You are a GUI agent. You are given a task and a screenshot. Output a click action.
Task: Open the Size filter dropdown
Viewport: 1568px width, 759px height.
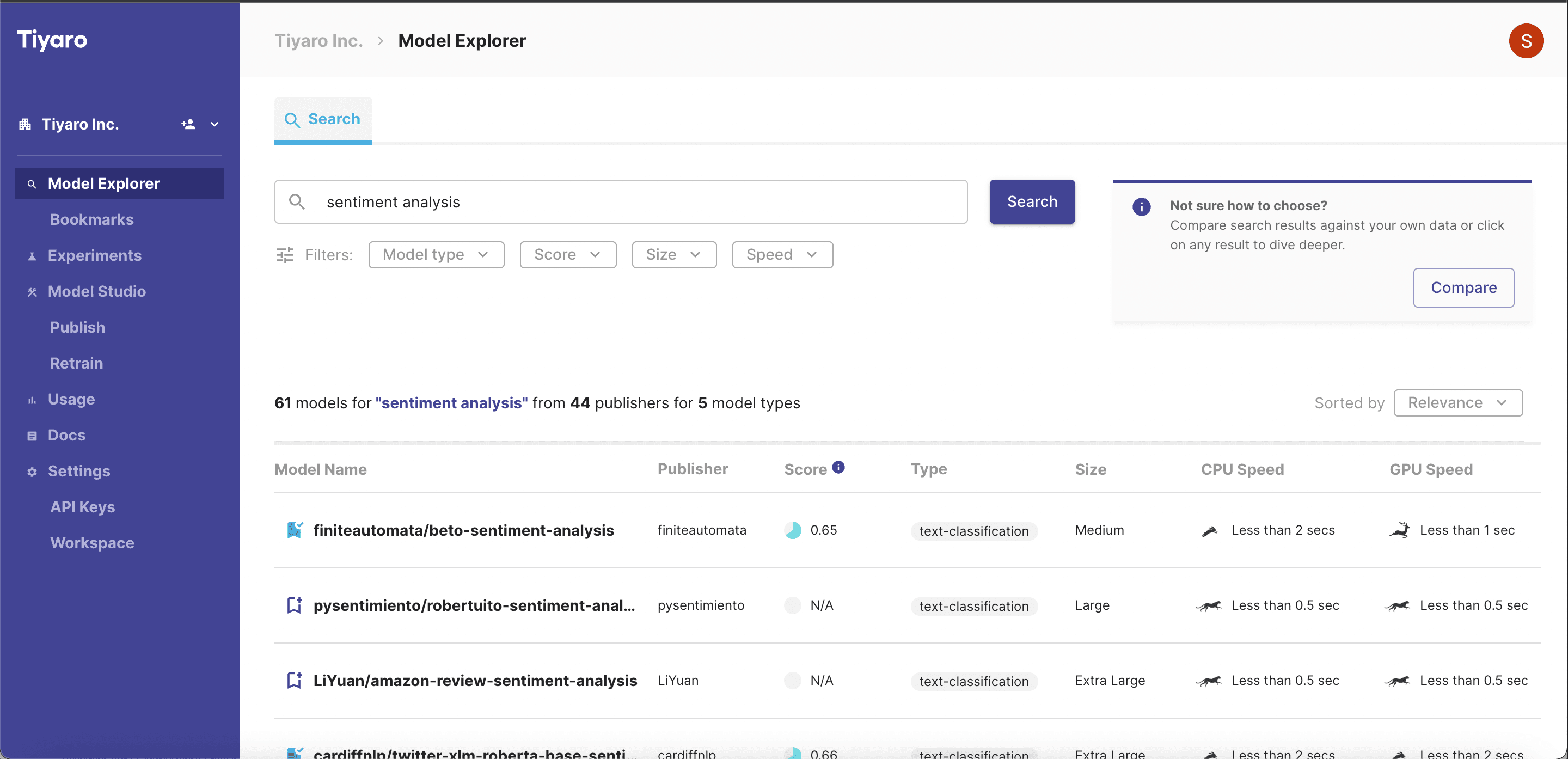674,254
